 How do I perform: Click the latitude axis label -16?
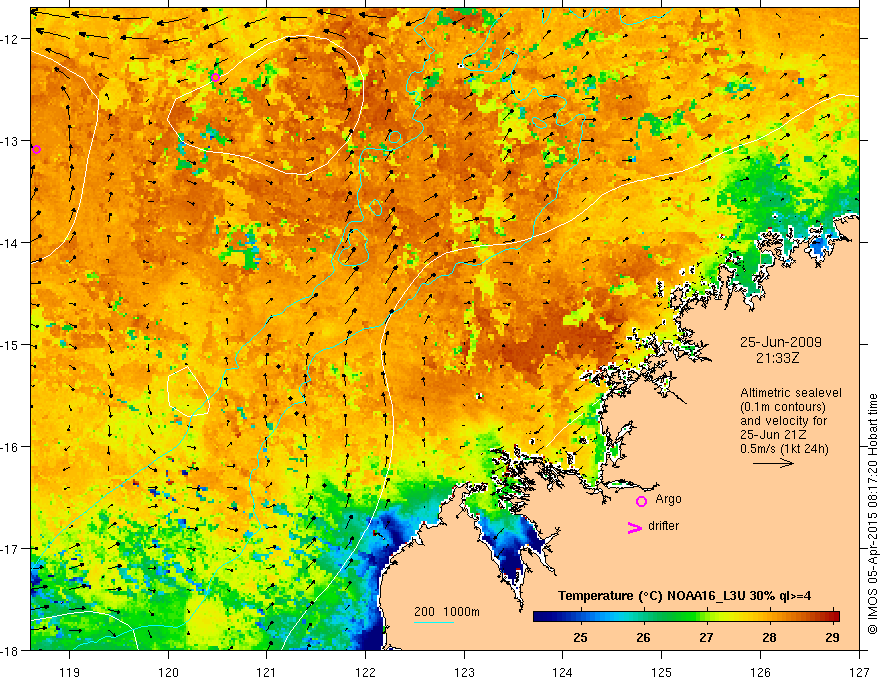11,447
